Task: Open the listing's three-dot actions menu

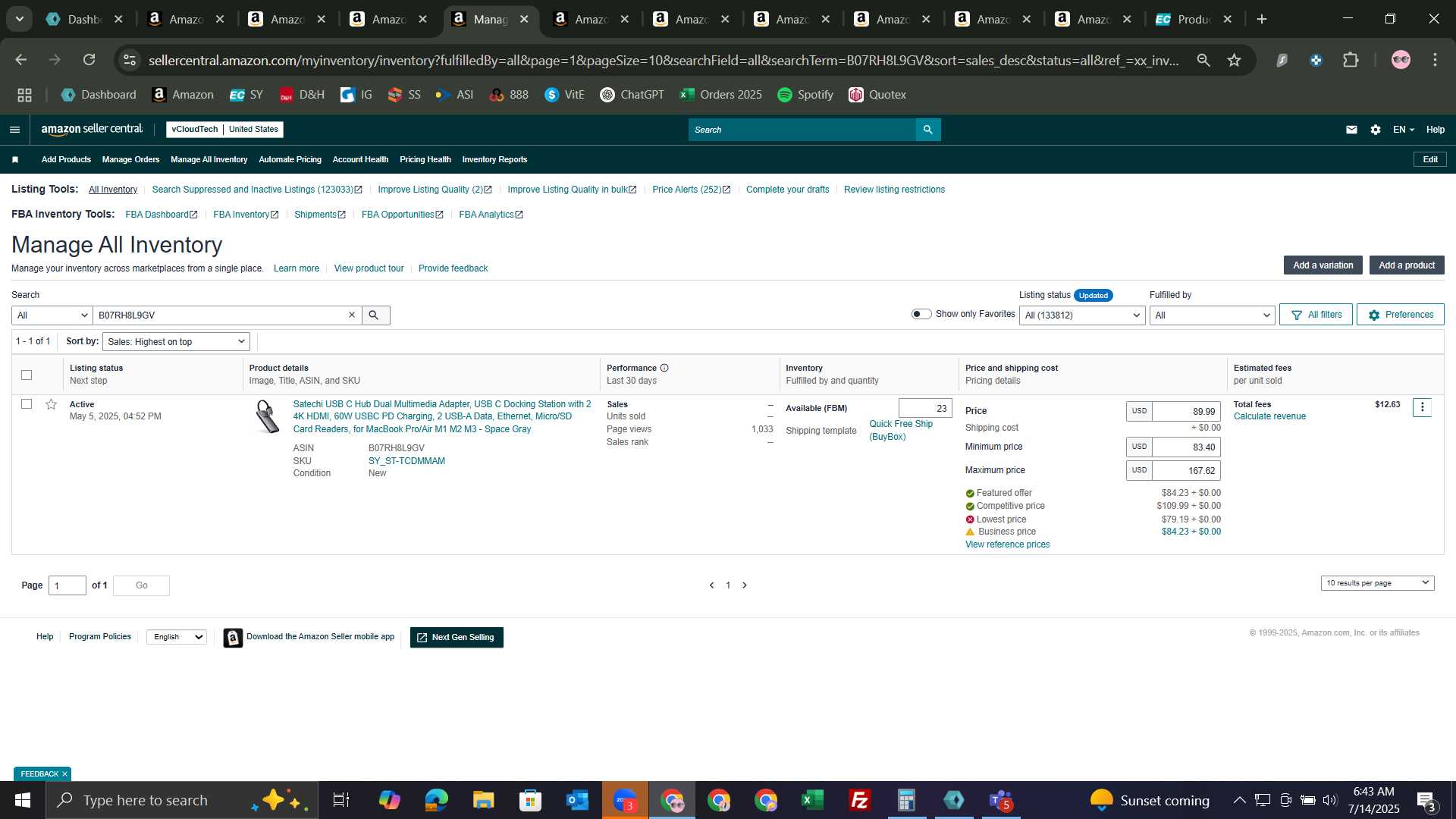Action: coord(1423,408)
